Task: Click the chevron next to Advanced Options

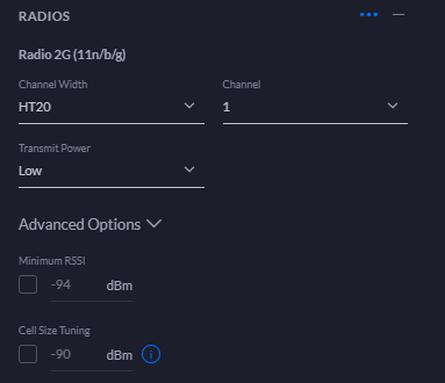Action: [x=154, y=223]
